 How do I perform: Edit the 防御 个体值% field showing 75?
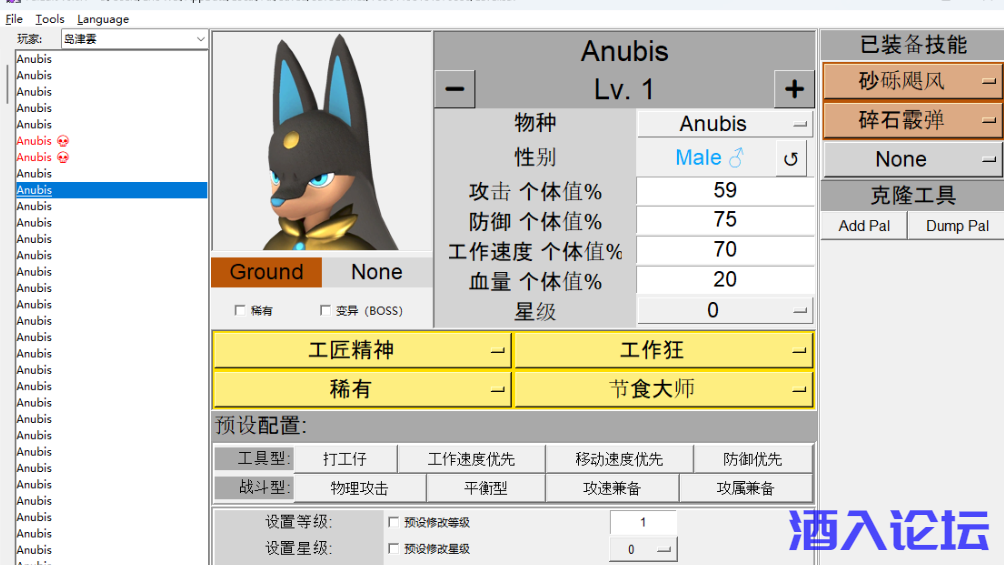[725, 220]
